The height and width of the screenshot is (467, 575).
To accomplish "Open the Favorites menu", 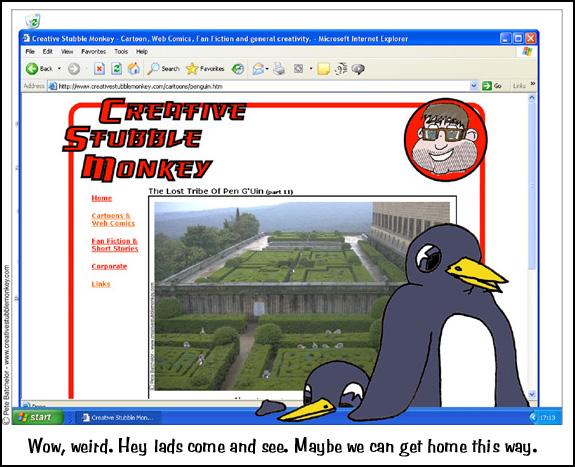I will coord(94,52).
